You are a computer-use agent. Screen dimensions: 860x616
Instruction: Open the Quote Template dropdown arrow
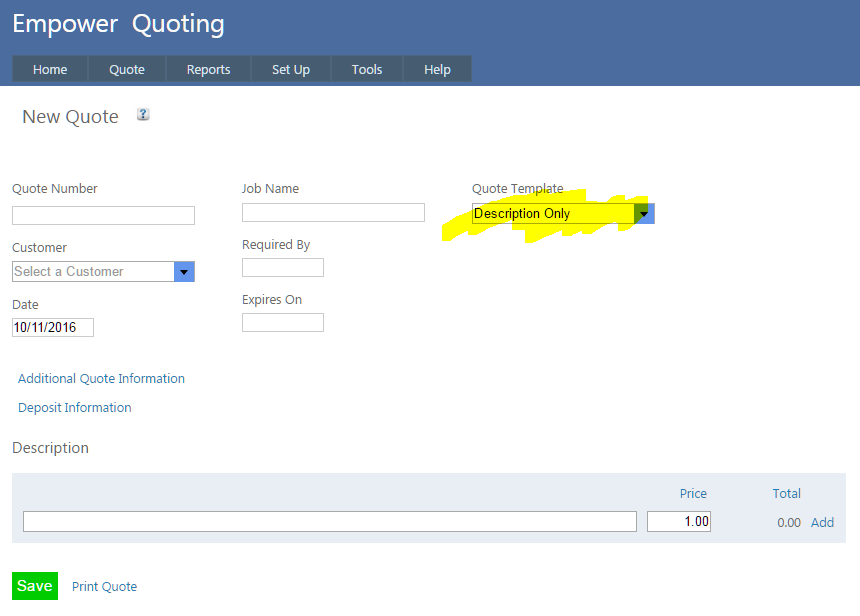pos(645,213)
